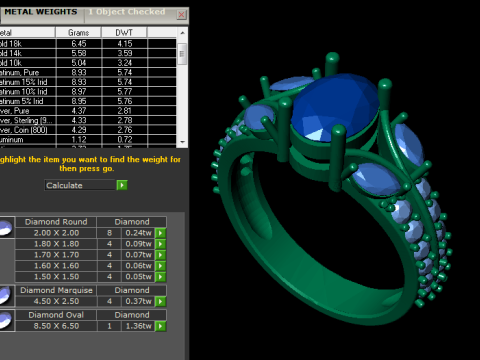Click the 4.50 X 2.50 size cell
480x360 pixels.
click(56, 301)
